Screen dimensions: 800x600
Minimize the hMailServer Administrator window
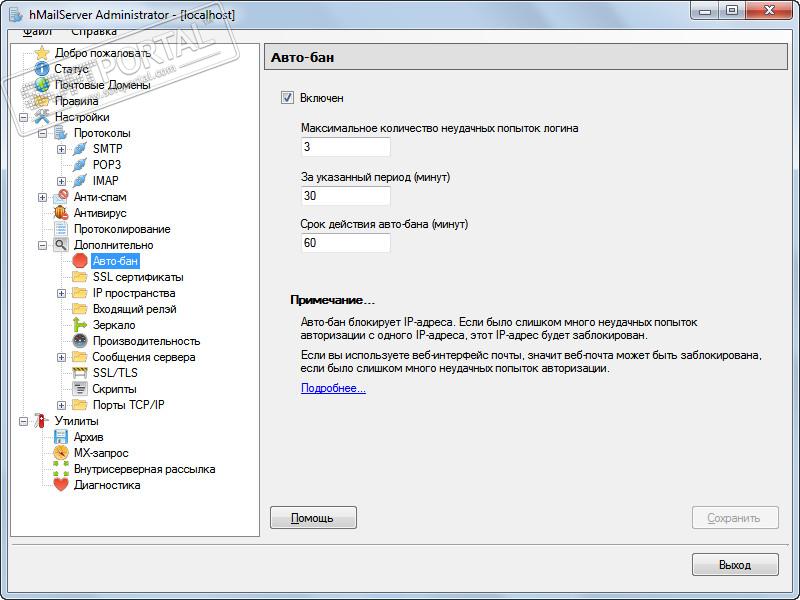coord(705,11)
